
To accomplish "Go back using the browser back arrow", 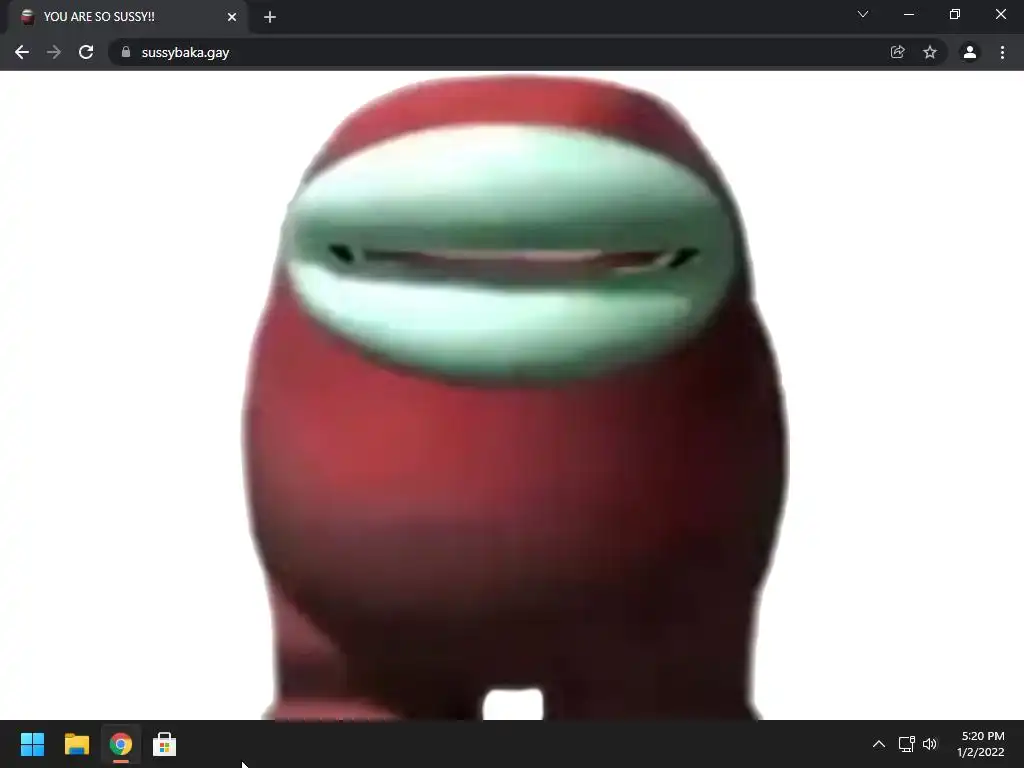I will tap(22, 52).
